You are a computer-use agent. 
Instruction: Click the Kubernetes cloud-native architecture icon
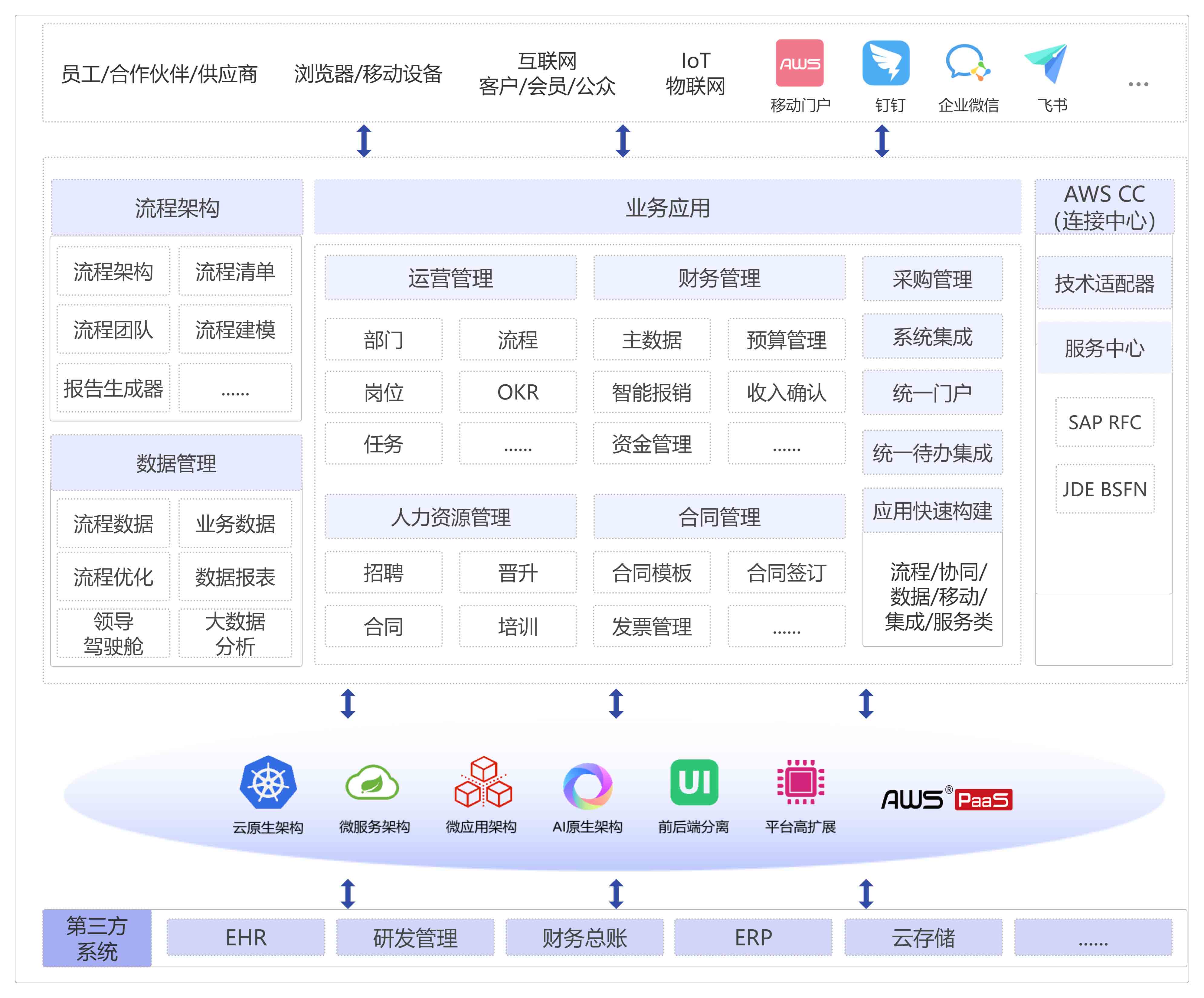pos(268,782)
